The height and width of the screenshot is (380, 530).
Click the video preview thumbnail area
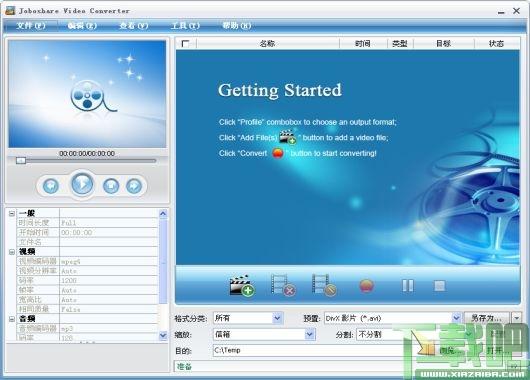coord(87,94)
